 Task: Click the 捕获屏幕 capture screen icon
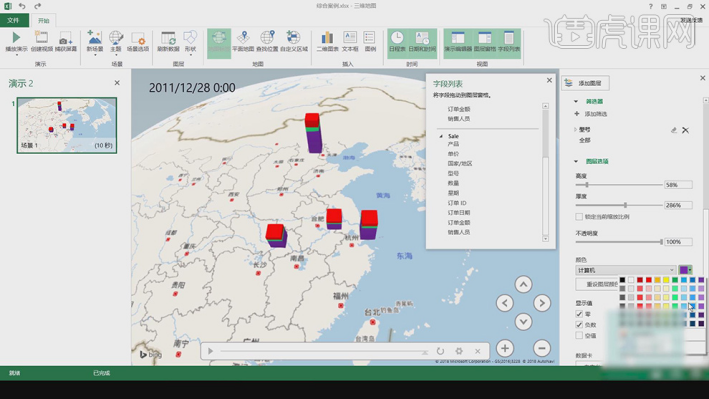tap(66, 38)
